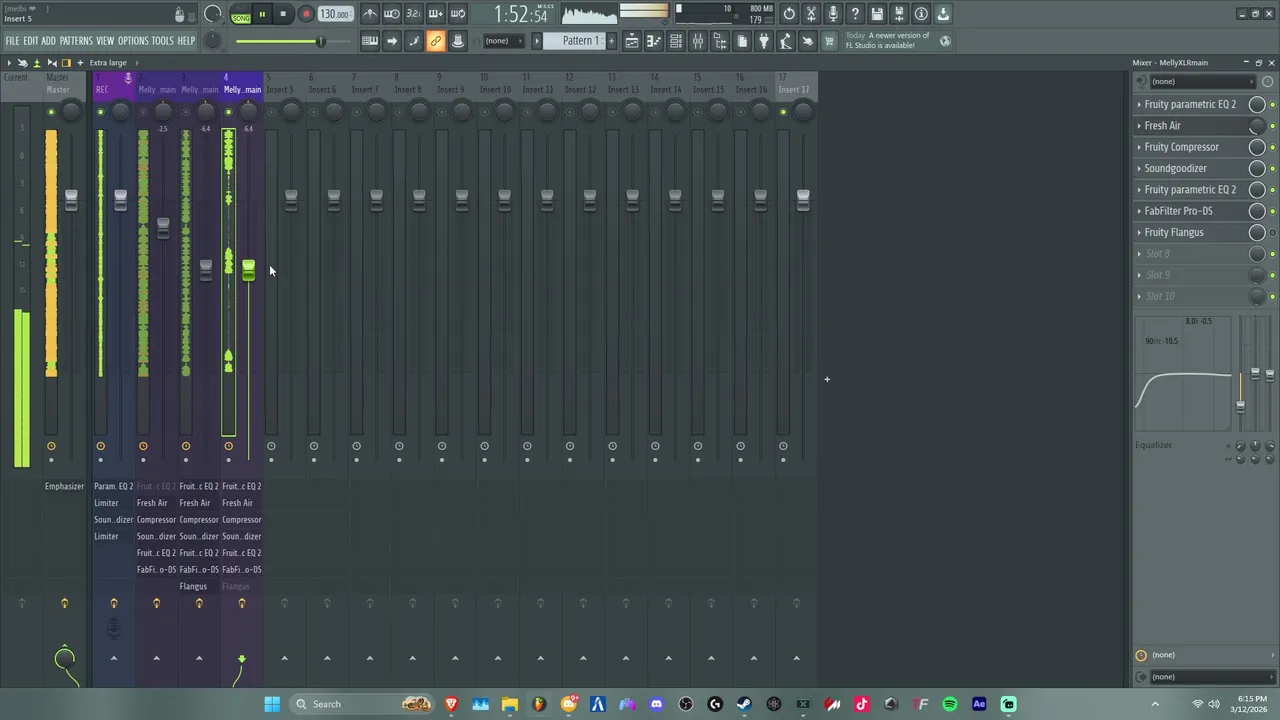Open the HELP menu
The width and height of the screenshot is (1280, 720).
click(186, 41)
